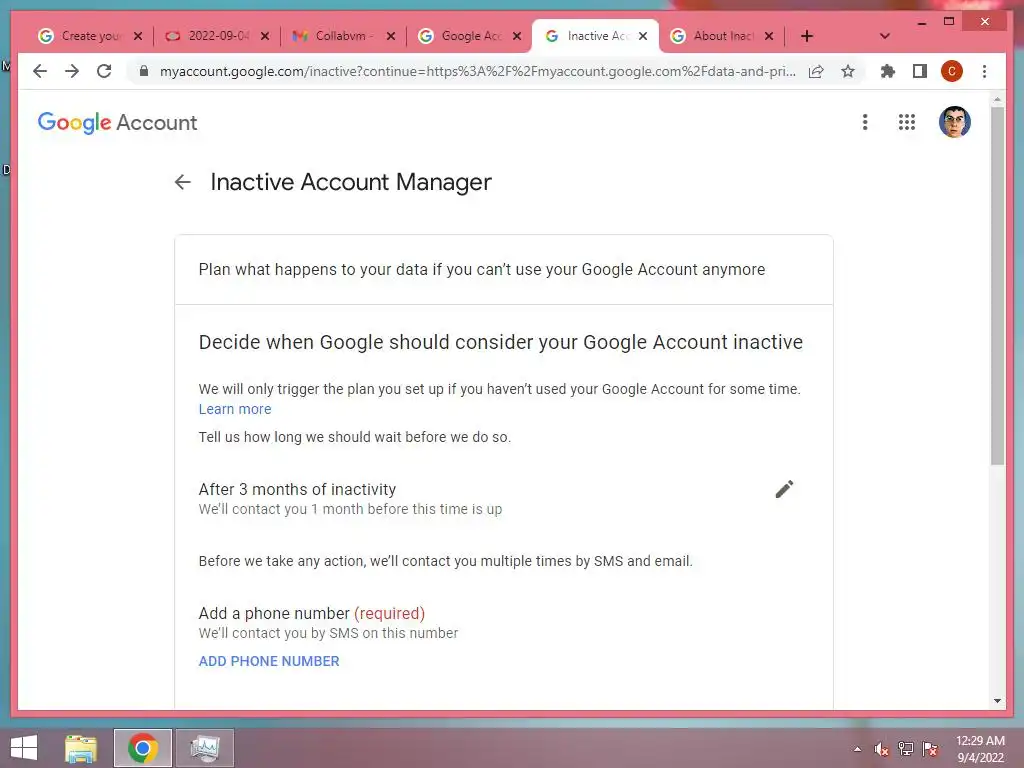Bookmark this tab with the star icon
This screenshot has width=1024, height=768.
click(848, 71)
